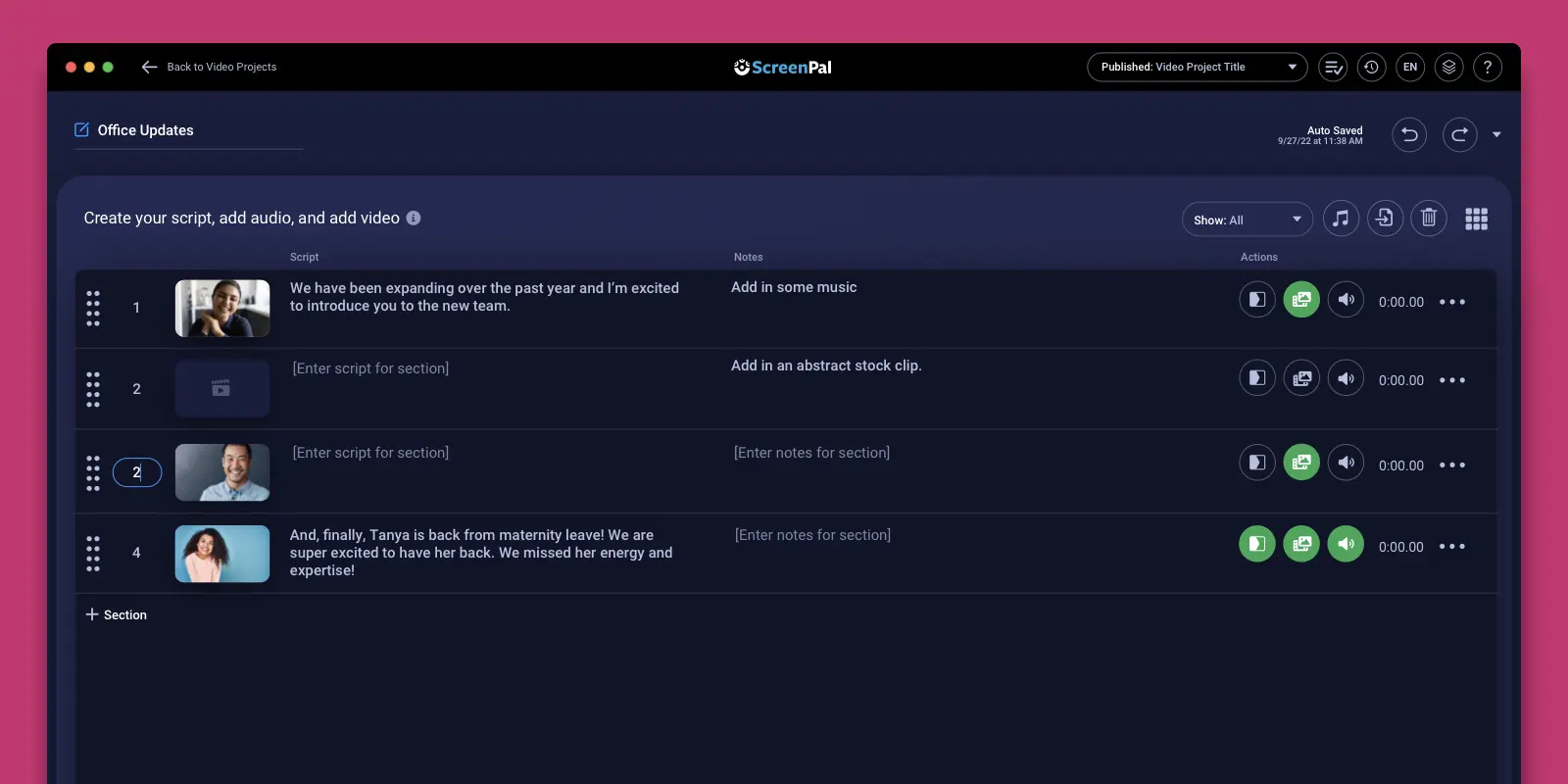Viewport: 1568px width, 784px height.
Task: Open the Published Video Project Title dropdown
Action: tap(1197, 67)
